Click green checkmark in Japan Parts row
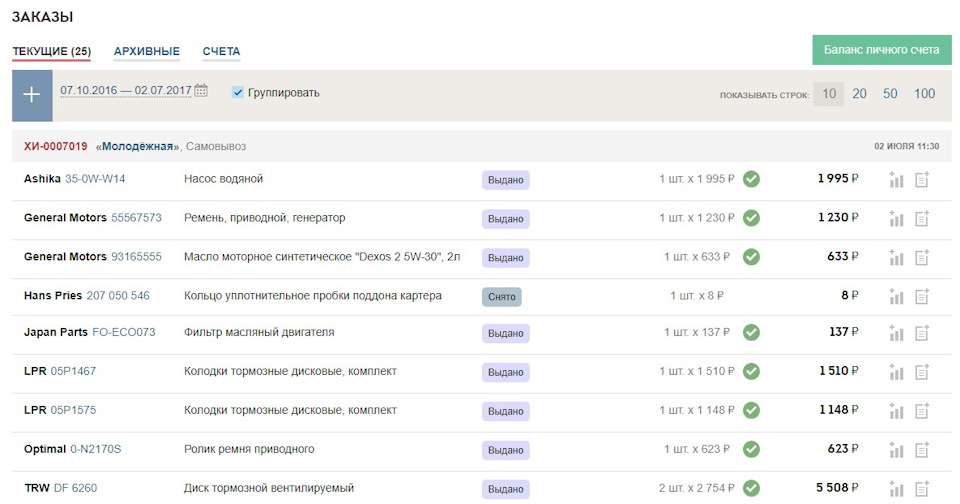 click(x=751, y=333)
